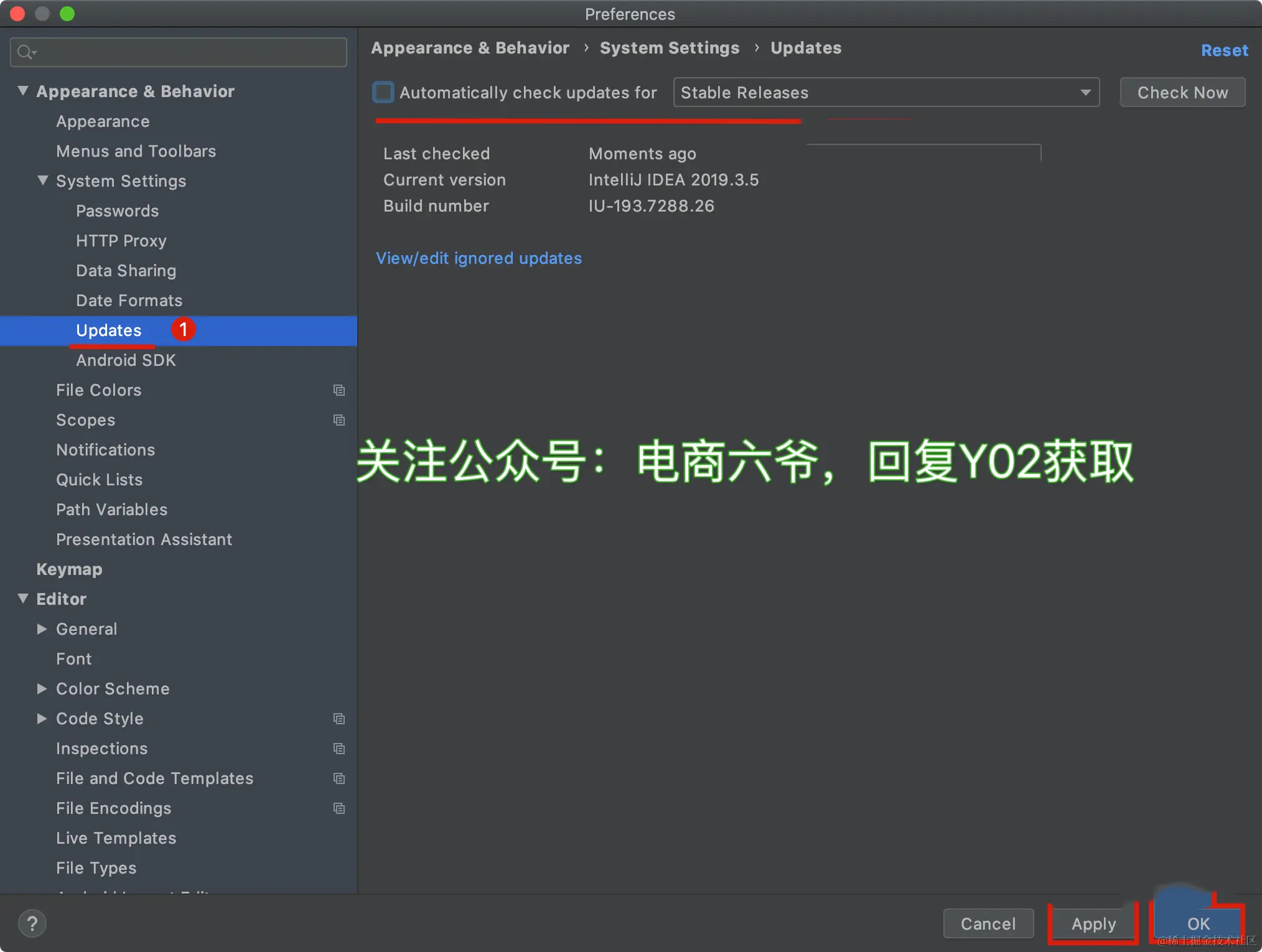The height and width of the screenshot is (952, 1262).
Task: Select HTTP Proxy in settings tree
Action: [121, 241]
